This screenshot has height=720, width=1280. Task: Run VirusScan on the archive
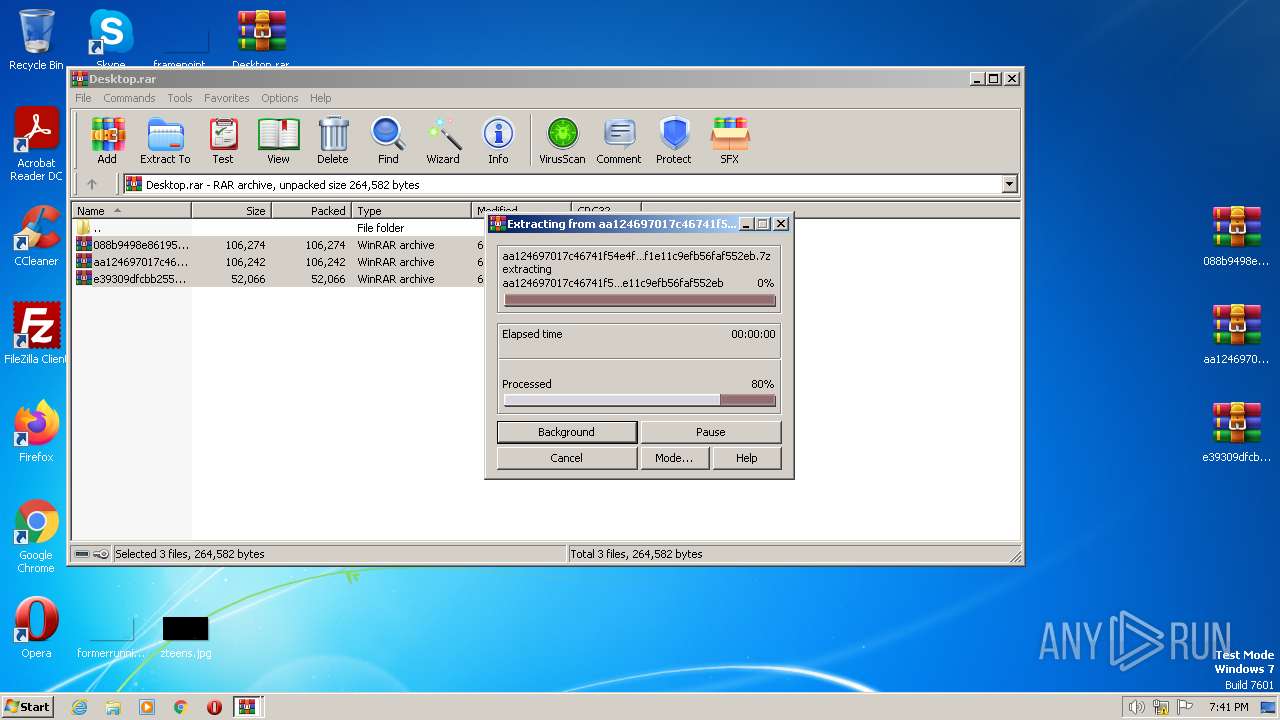(x=562, y=141)
